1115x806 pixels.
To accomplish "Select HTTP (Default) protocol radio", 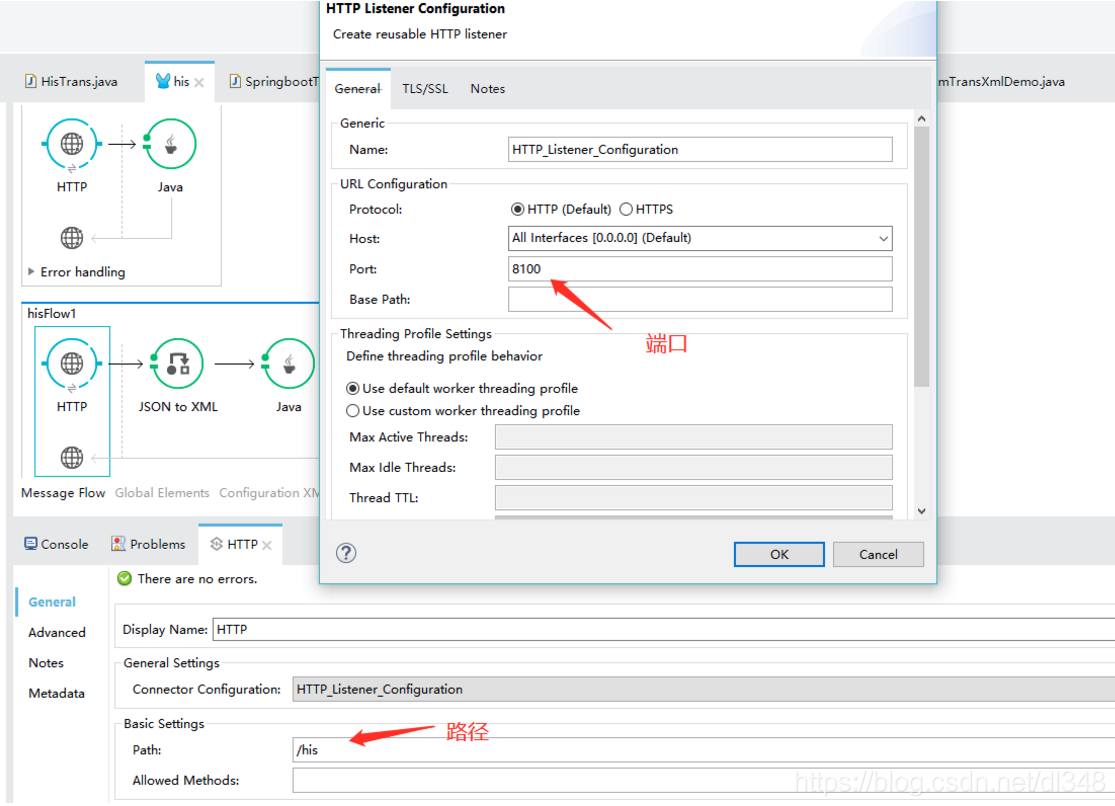I will pos(518,209).
